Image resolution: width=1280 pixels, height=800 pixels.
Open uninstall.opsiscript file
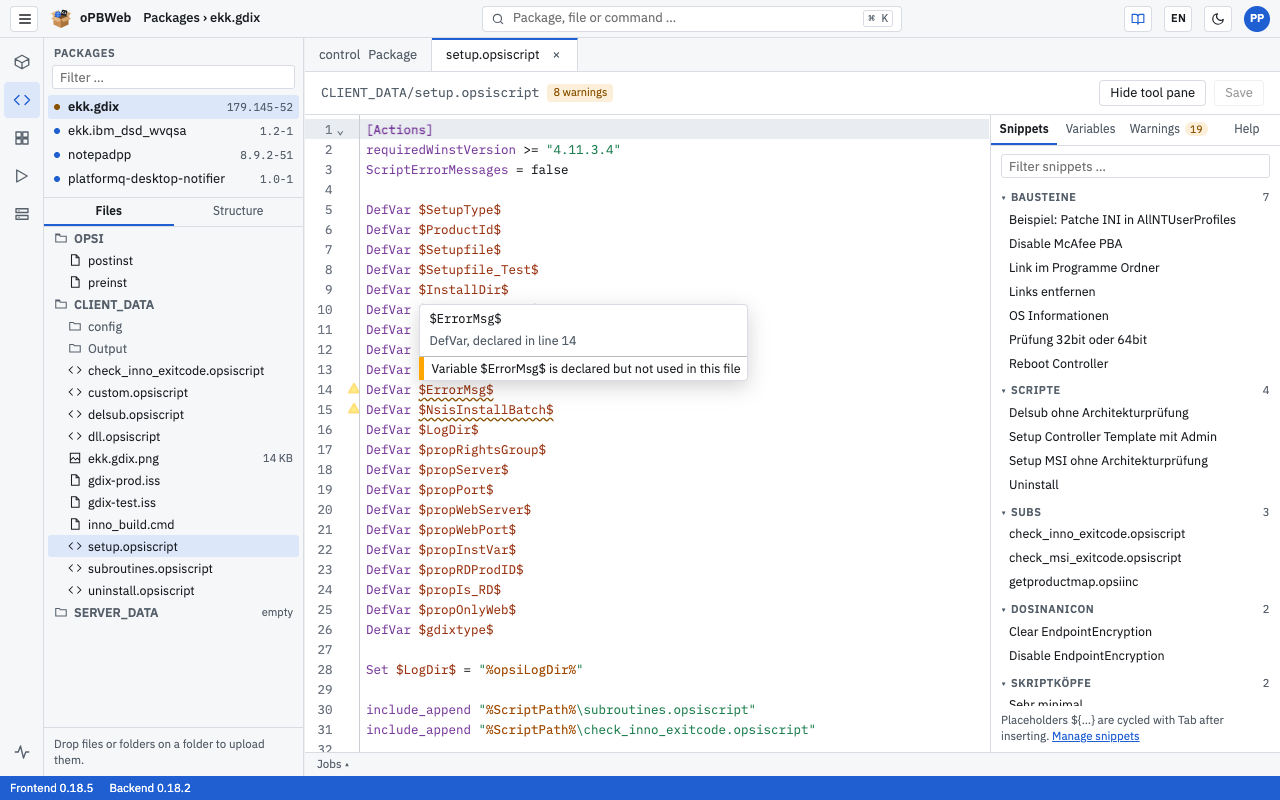coord(173,591)
